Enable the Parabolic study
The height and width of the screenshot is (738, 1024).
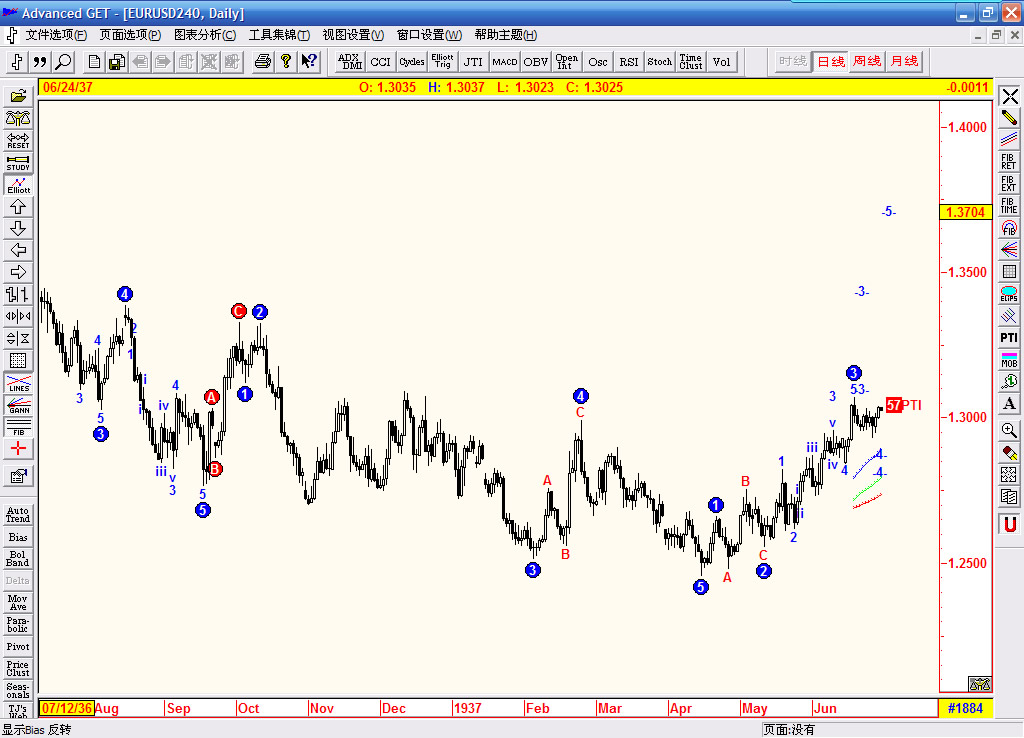[x=18, y=625]
